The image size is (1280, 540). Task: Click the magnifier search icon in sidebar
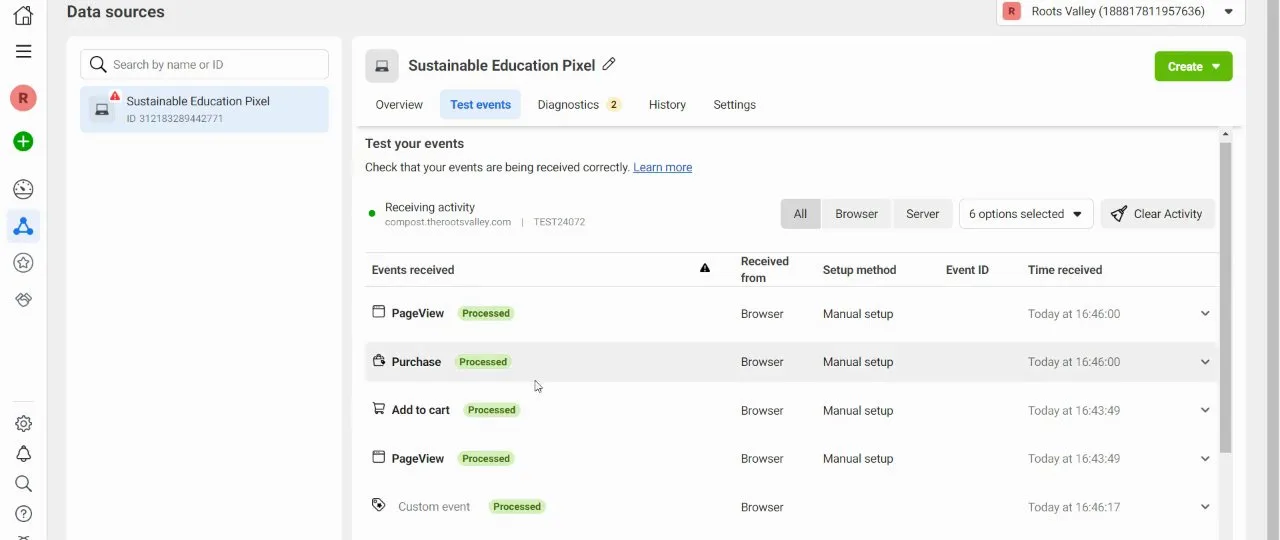(x=23, y=484)
